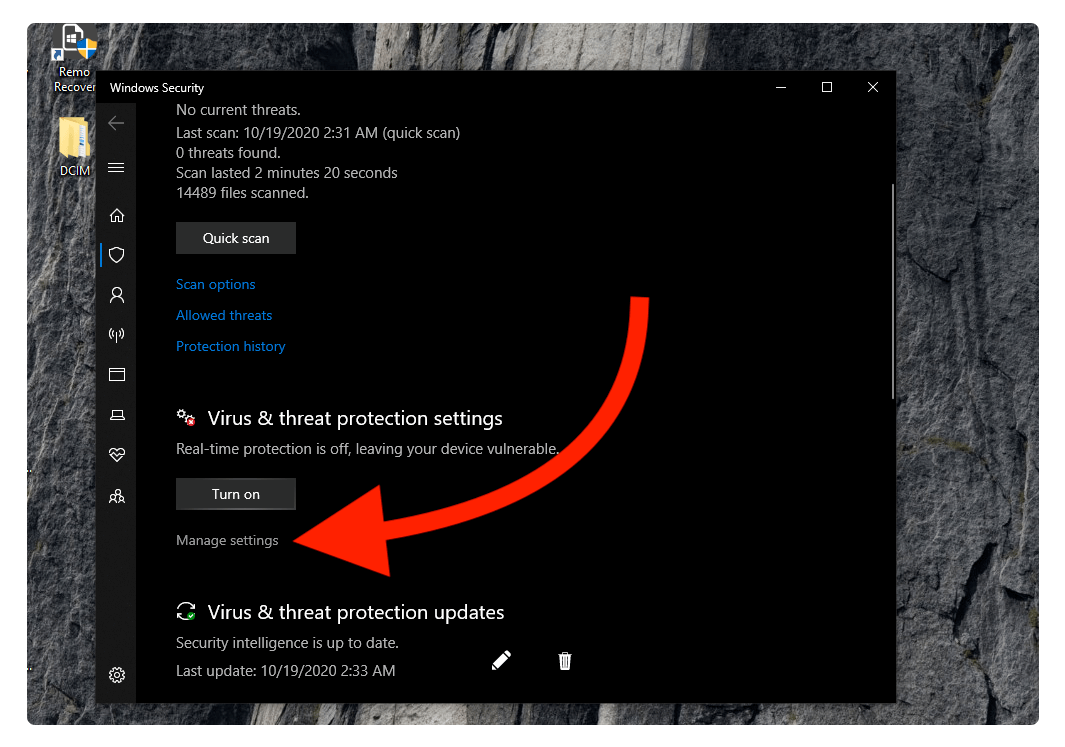Click the trash delete icon
This screenshot has width=1065, height=747.
point(564,661)
